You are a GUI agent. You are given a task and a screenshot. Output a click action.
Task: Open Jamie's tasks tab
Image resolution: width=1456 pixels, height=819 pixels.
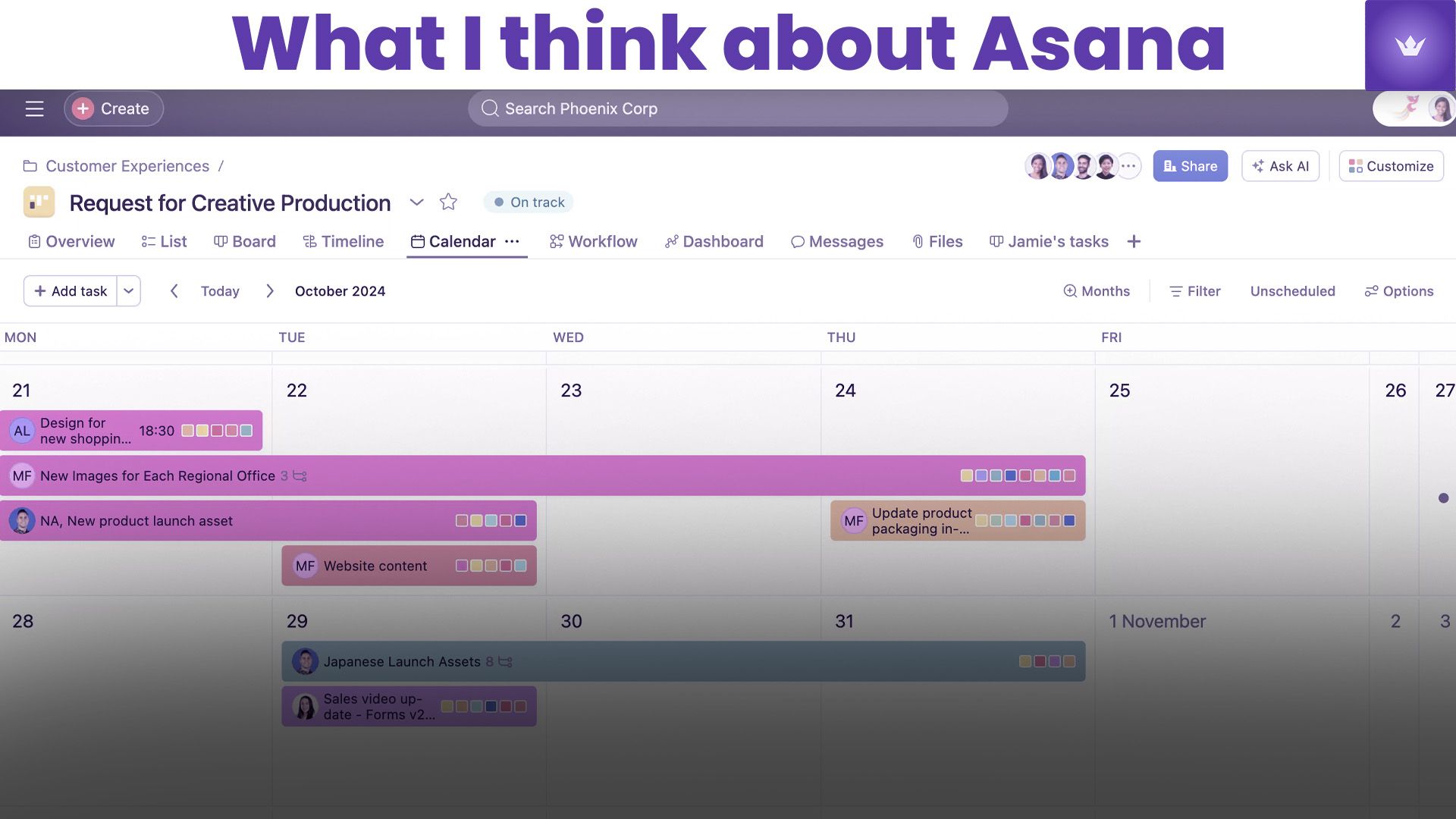pyautogui.click(x=1049, y=241)
